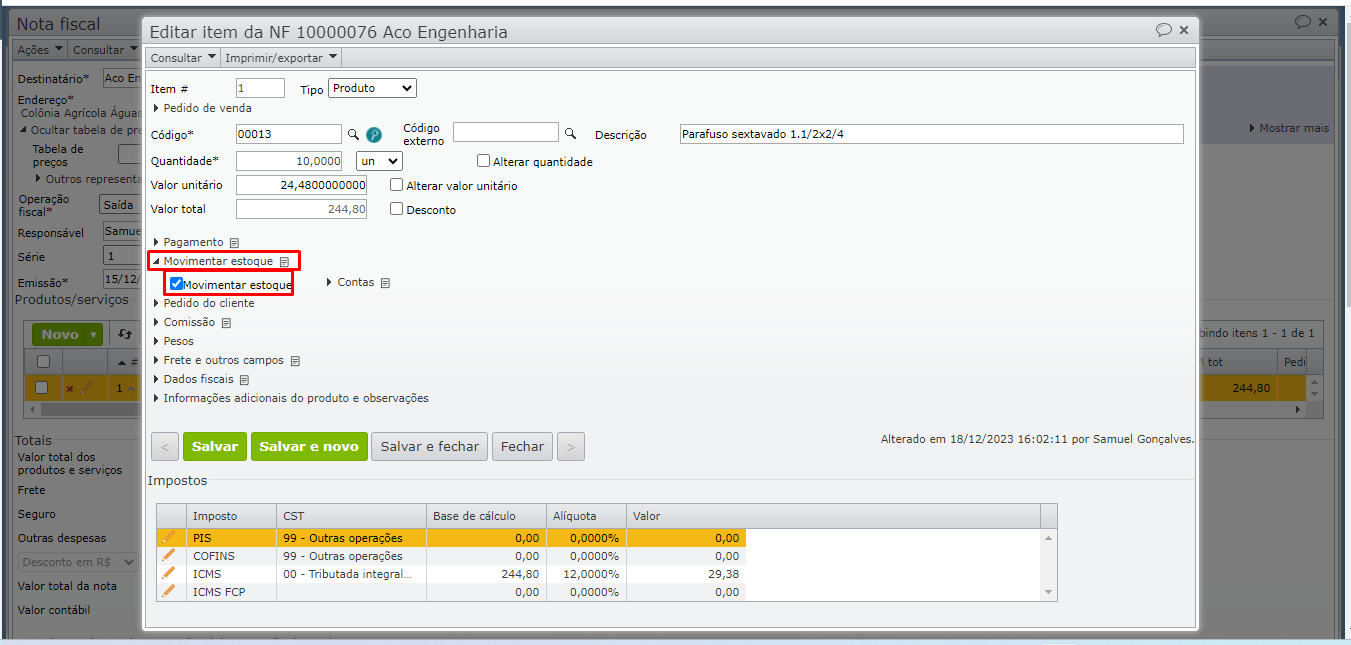Click into the Código externo field

pos(506,132)
